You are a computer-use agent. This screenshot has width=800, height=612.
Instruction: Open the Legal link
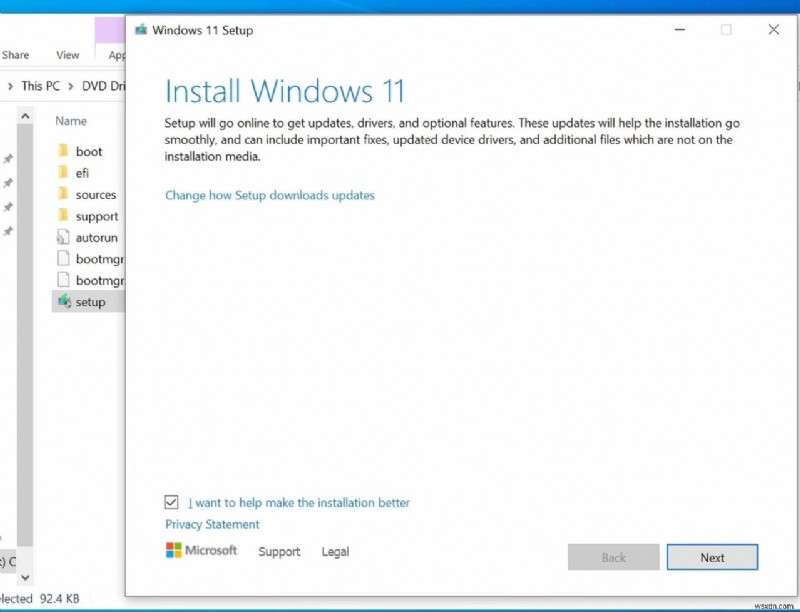click(334, 551)
